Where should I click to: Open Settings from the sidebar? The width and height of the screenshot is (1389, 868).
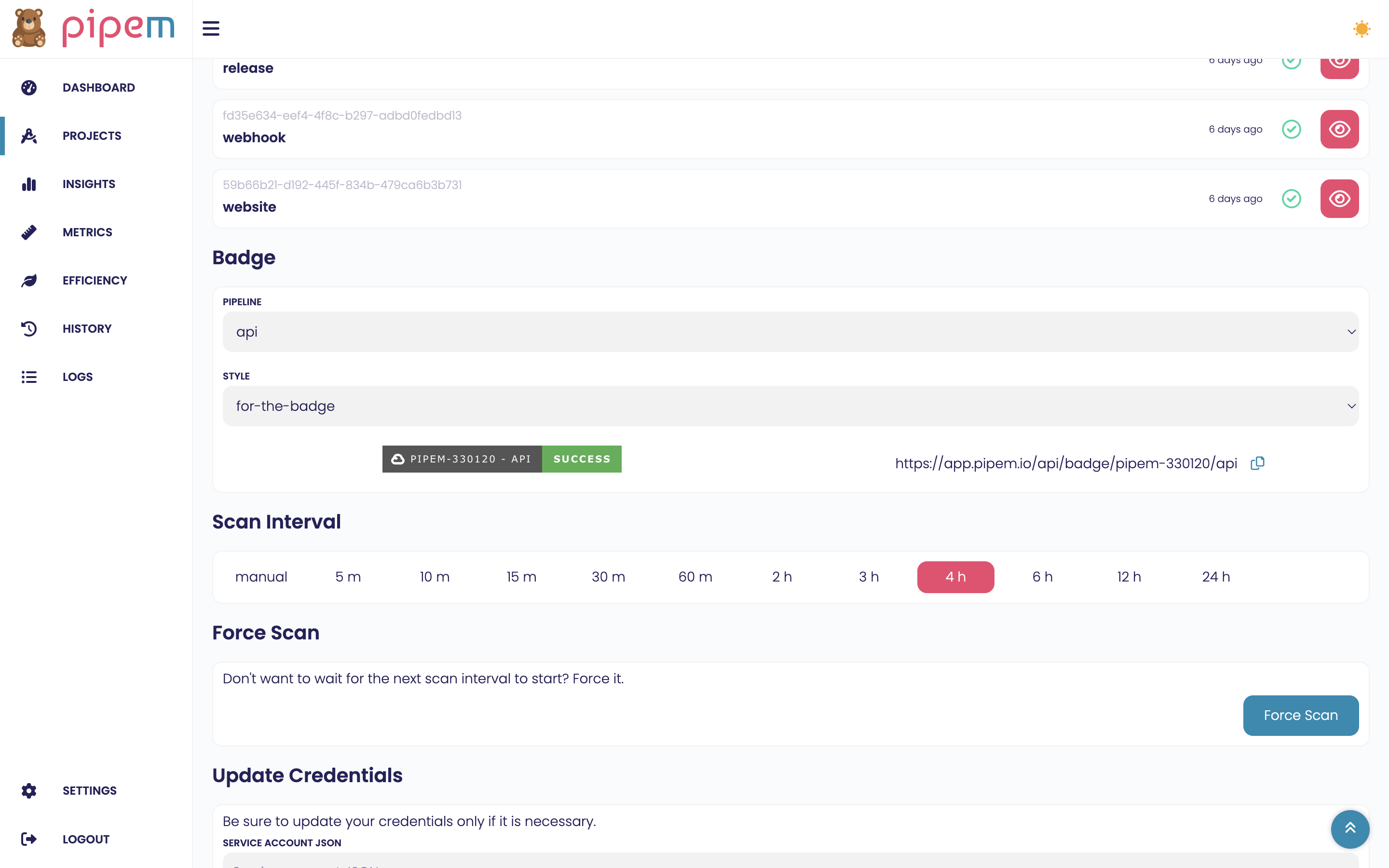coord(90,790)
